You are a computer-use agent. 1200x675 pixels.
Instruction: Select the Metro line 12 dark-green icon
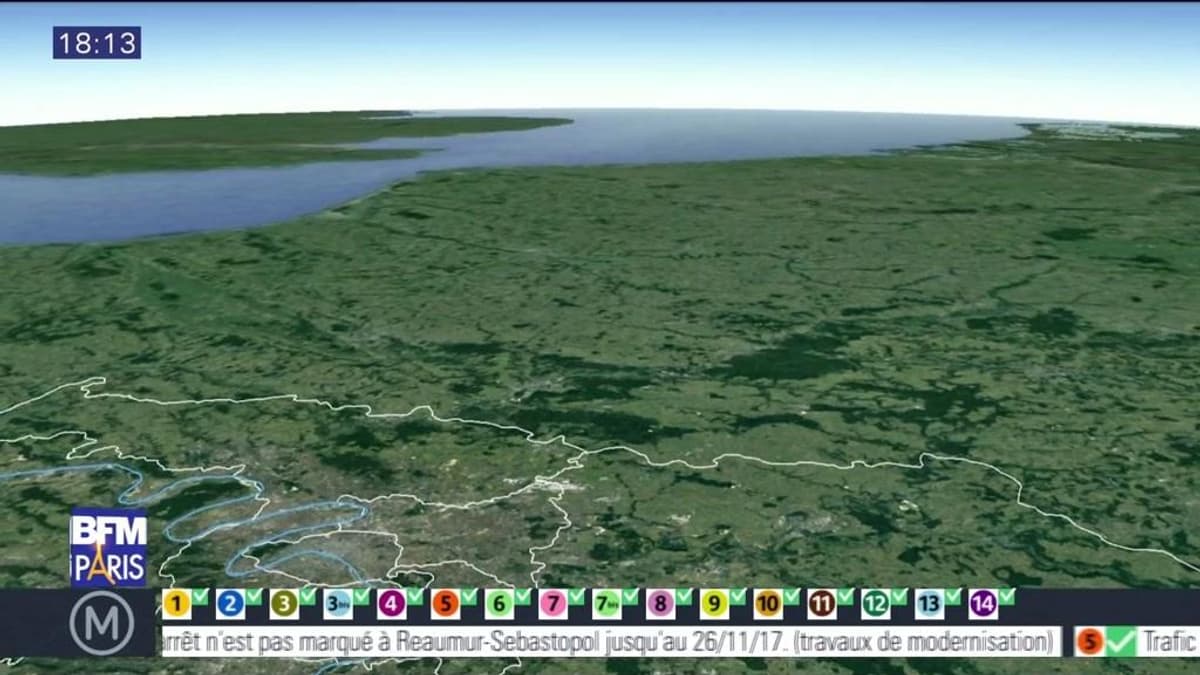pyautogui.click(x=876, y=604)
